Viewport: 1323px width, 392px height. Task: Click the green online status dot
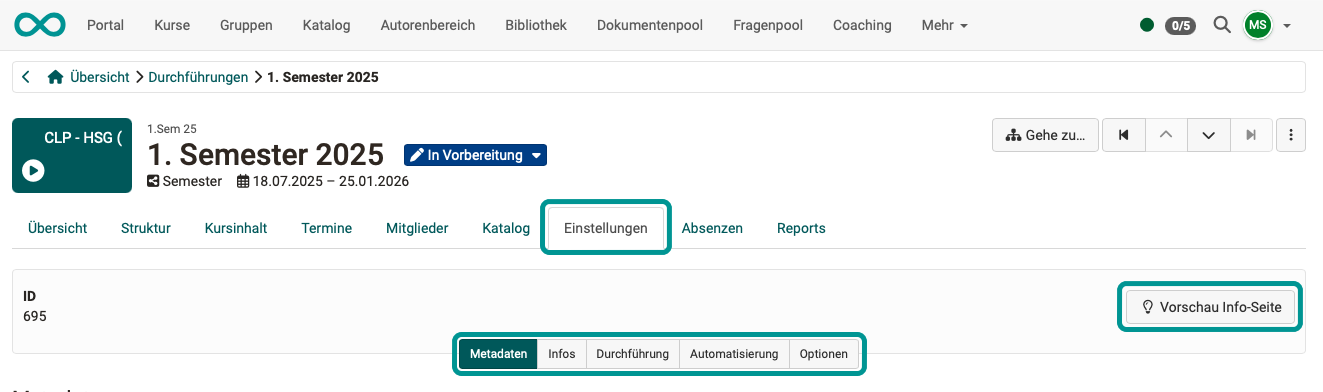coord(1146,25)
